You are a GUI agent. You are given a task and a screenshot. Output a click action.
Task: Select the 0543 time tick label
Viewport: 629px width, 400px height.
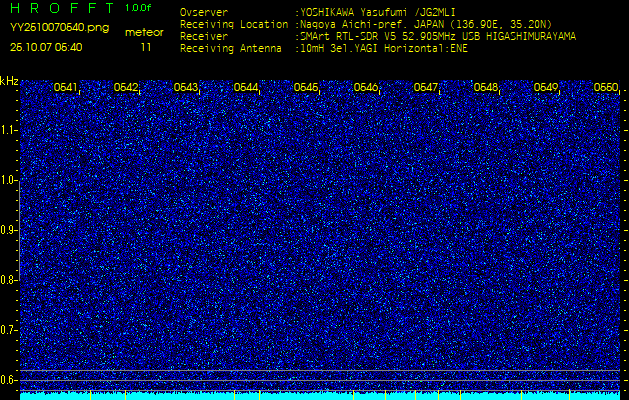[x=186, y=88]
